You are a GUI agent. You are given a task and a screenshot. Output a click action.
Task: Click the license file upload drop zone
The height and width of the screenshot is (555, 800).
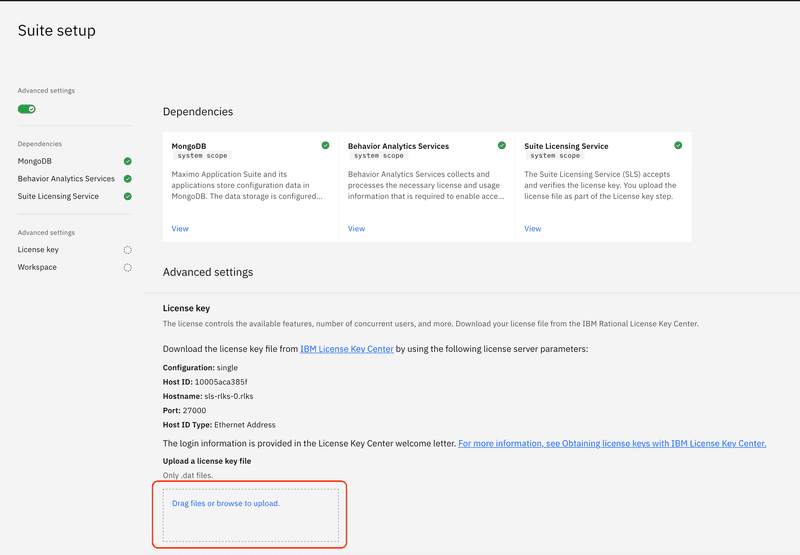pos(251,515)
